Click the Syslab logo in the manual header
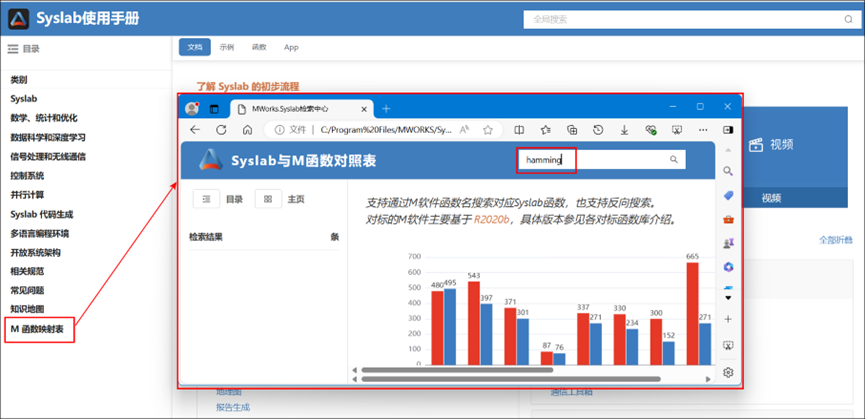Screen dimensions: 865x419 19,19
